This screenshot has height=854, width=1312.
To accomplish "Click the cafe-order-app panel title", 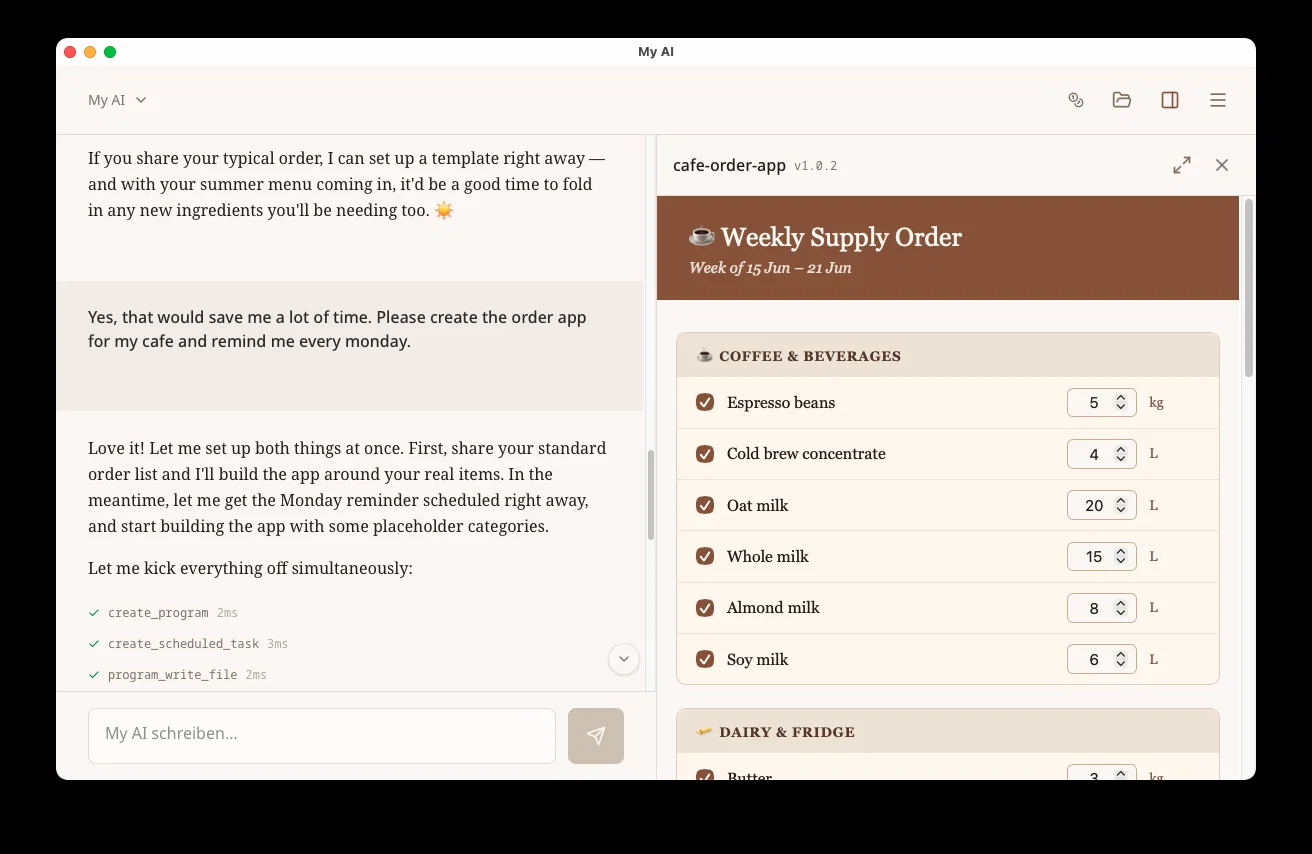I will coord(729,165).
